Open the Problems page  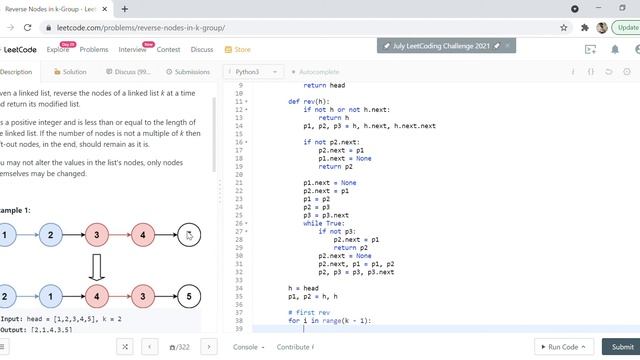(x=94, y=49)
